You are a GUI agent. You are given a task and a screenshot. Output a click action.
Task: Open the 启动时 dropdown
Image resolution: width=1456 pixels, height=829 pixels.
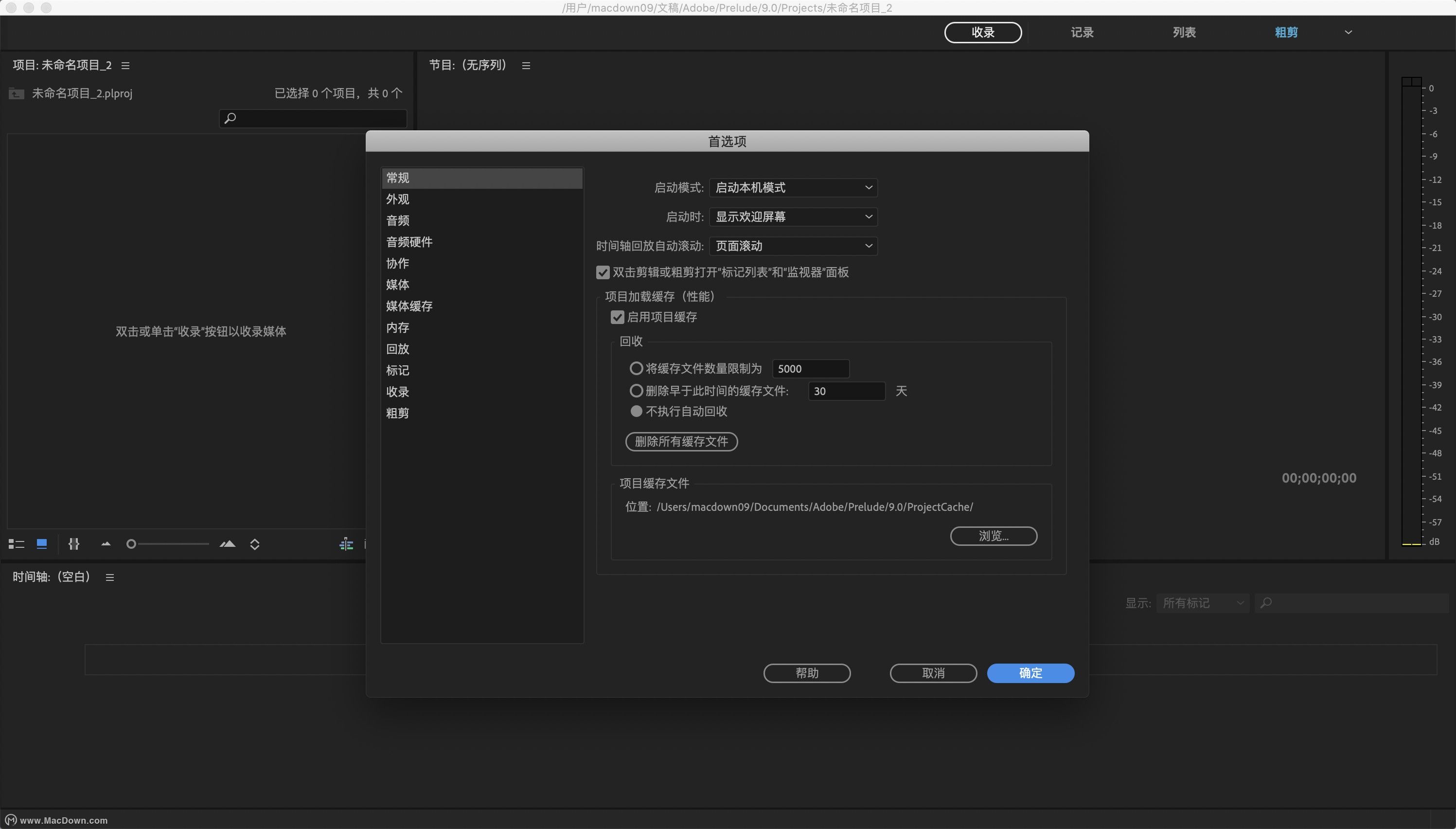pos(793,216)
